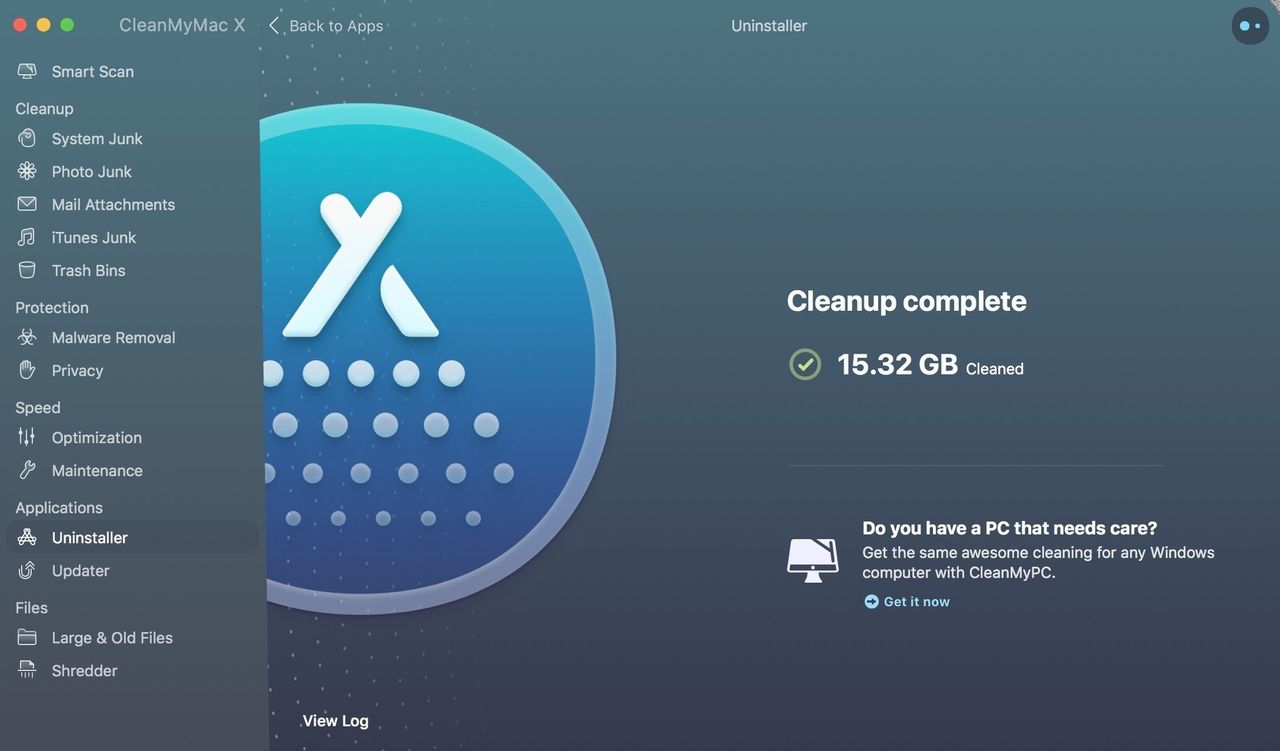This screenshot has height=751, width=1280.
Task: Click the Updater arrow icon
Action: [27, 570]
